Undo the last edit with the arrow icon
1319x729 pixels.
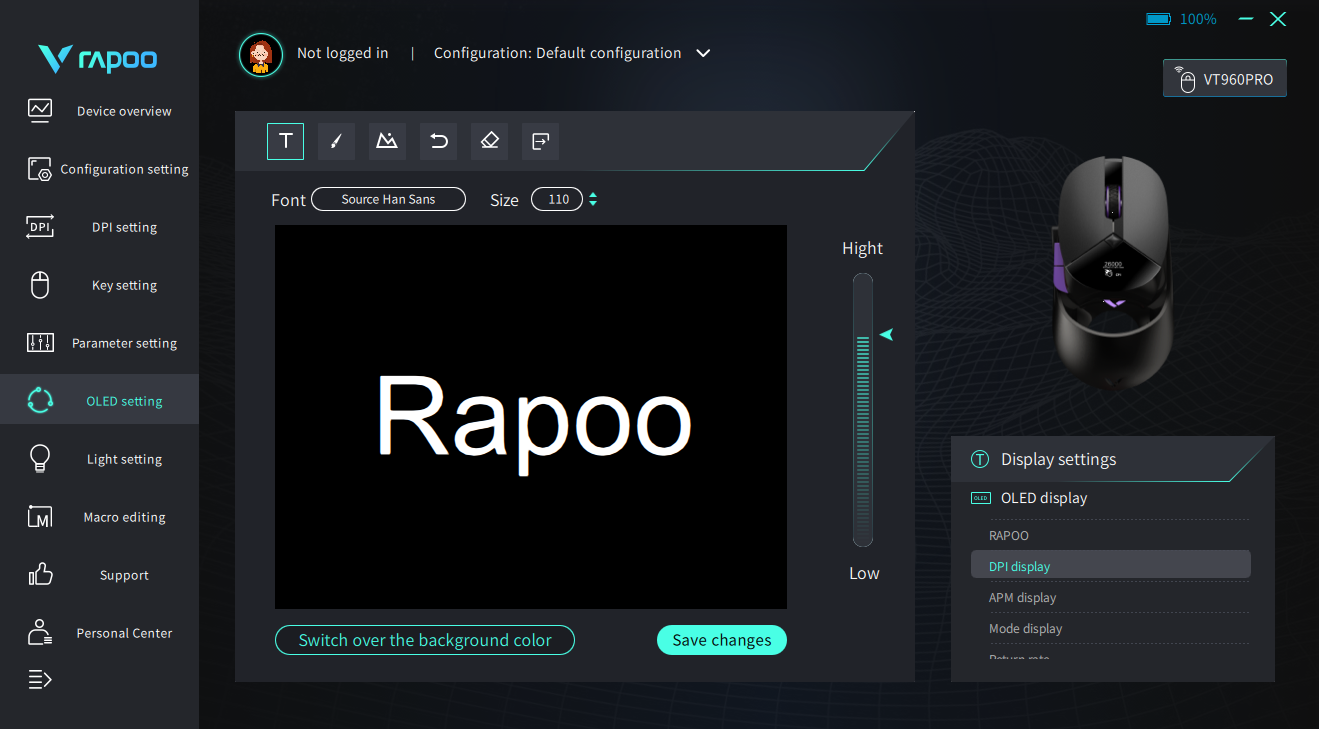438,141
